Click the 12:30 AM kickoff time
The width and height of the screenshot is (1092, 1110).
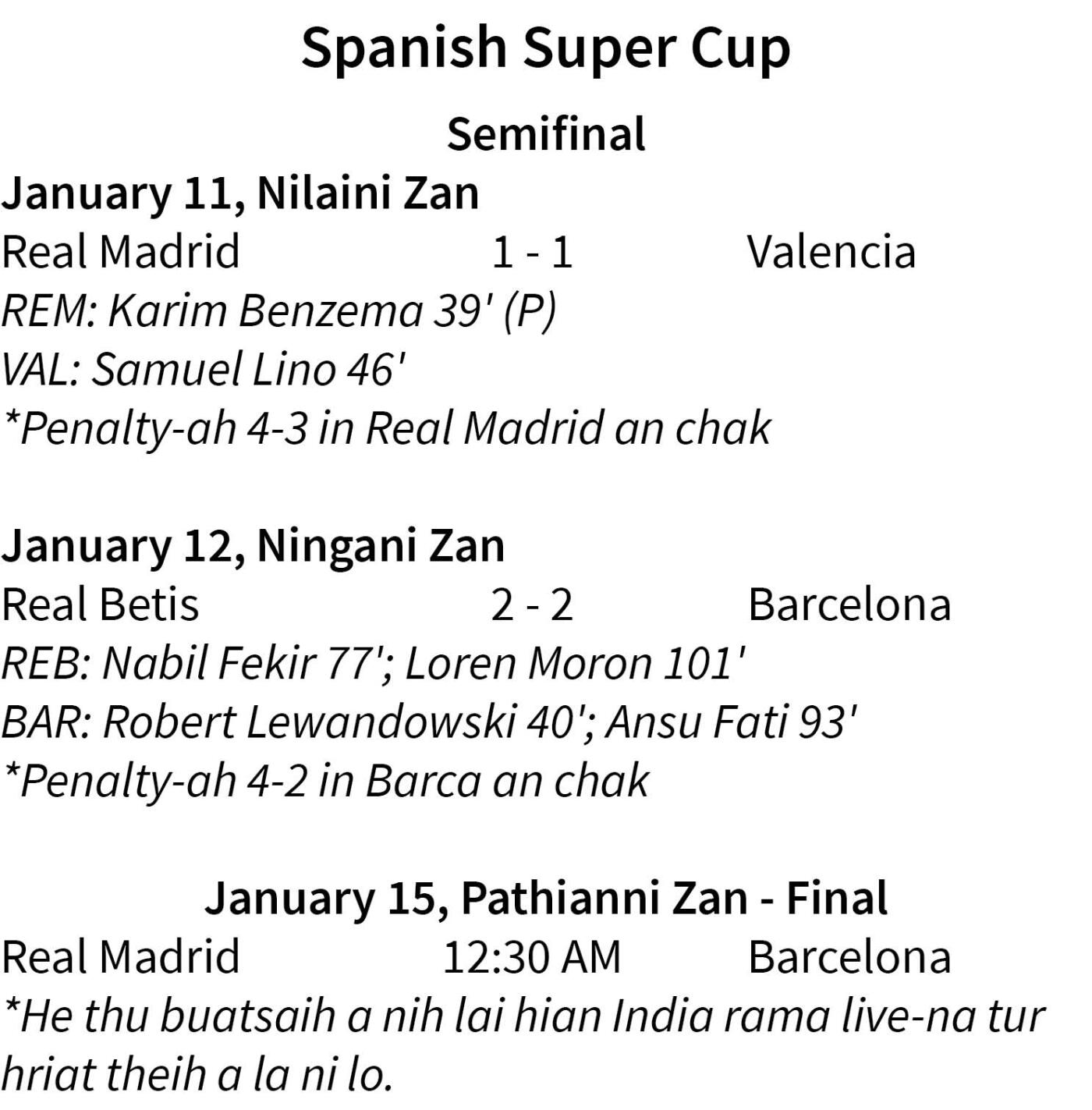point(532,957)
